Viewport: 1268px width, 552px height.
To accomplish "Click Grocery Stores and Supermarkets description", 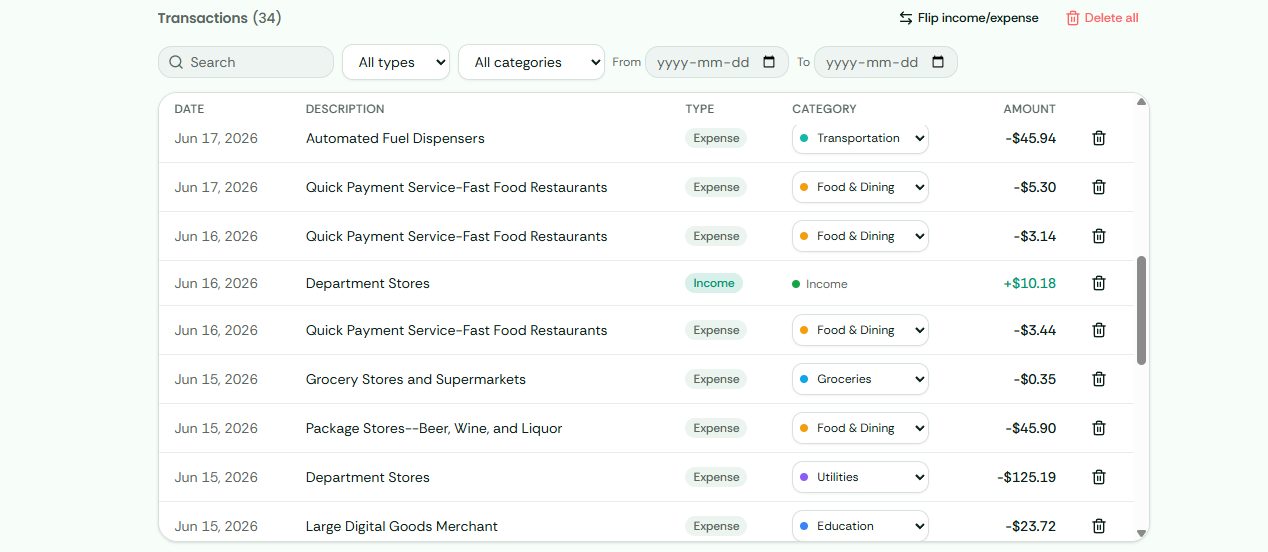I will pyautogui.click(x=416, y=379).
